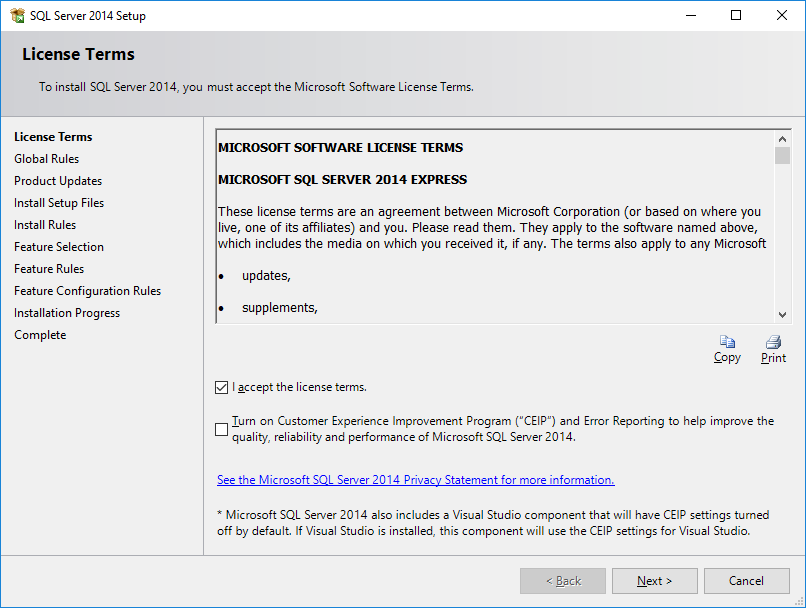The width and height of the screenshot is (806, 608).
Task: Click the Next button to continue setup
Action: tap(654, 580)
